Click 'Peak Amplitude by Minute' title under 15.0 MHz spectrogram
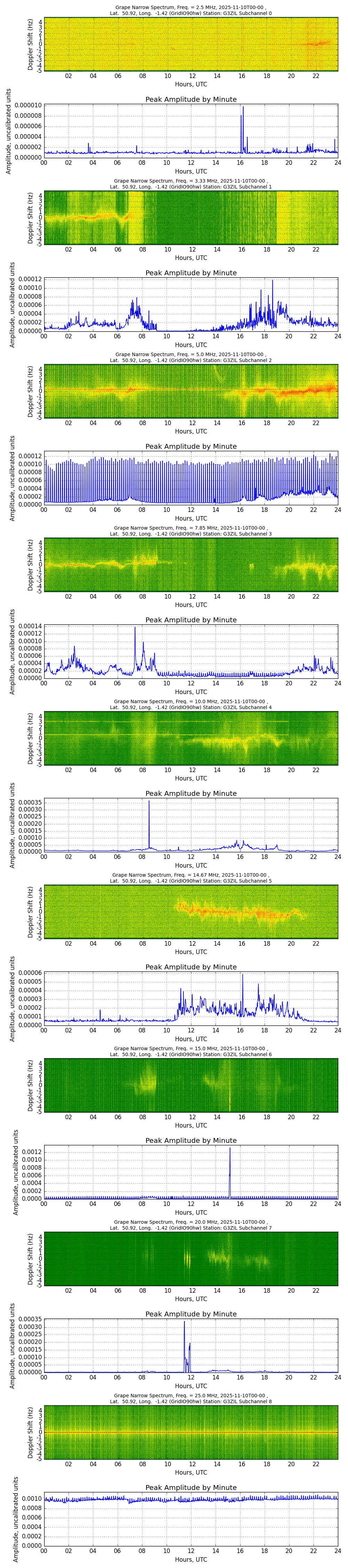This screenshot has height=1568, width=348. (190, 1140)
